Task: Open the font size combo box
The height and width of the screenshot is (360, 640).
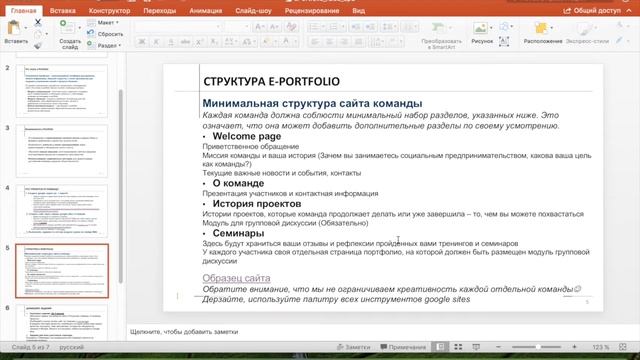Action: click(237, 27)
